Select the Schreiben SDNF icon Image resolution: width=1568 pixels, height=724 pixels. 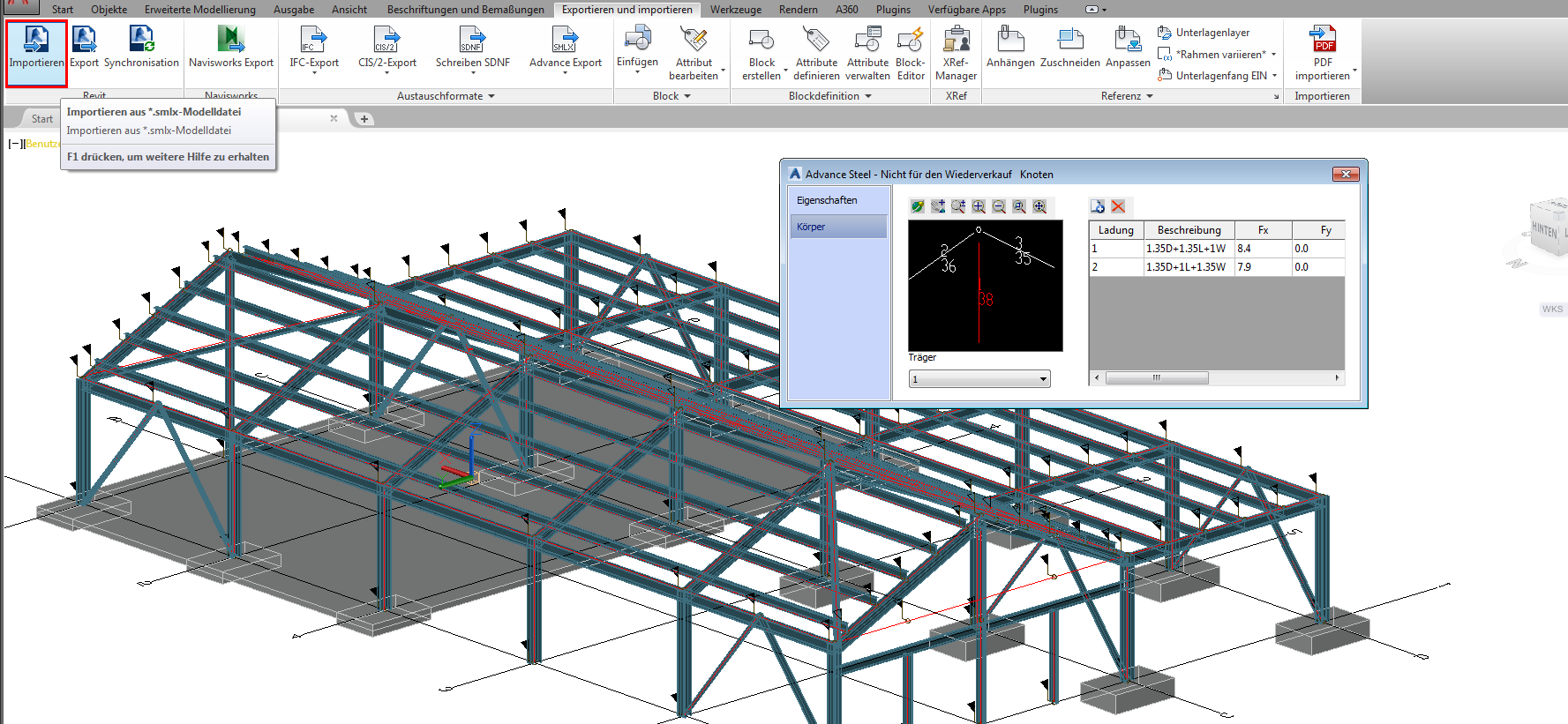coord(472,38)
